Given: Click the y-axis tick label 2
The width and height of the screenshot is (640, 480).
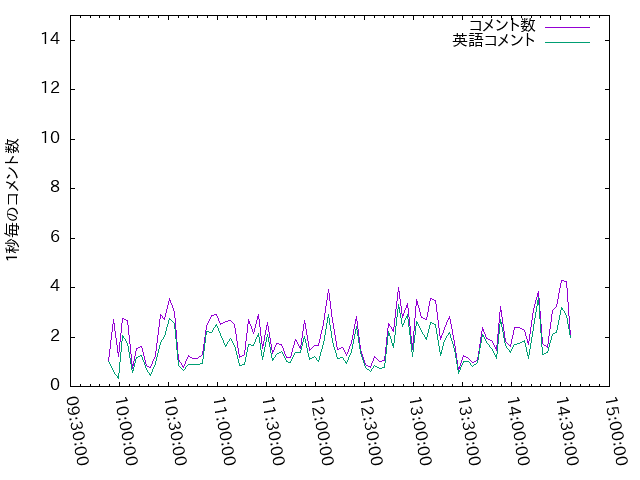Looking at the screenshot, I should point(55,336).
